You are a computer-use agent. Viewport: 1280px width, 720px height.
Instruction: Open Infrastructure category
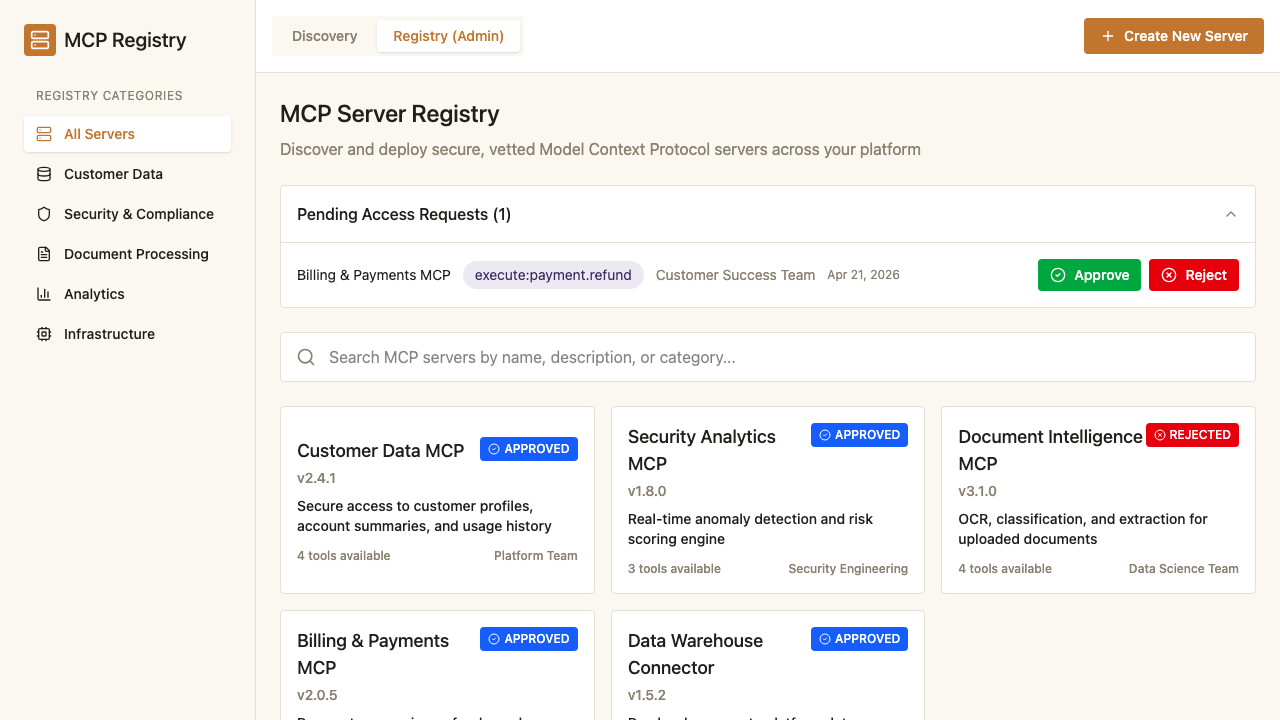(127, 334)
